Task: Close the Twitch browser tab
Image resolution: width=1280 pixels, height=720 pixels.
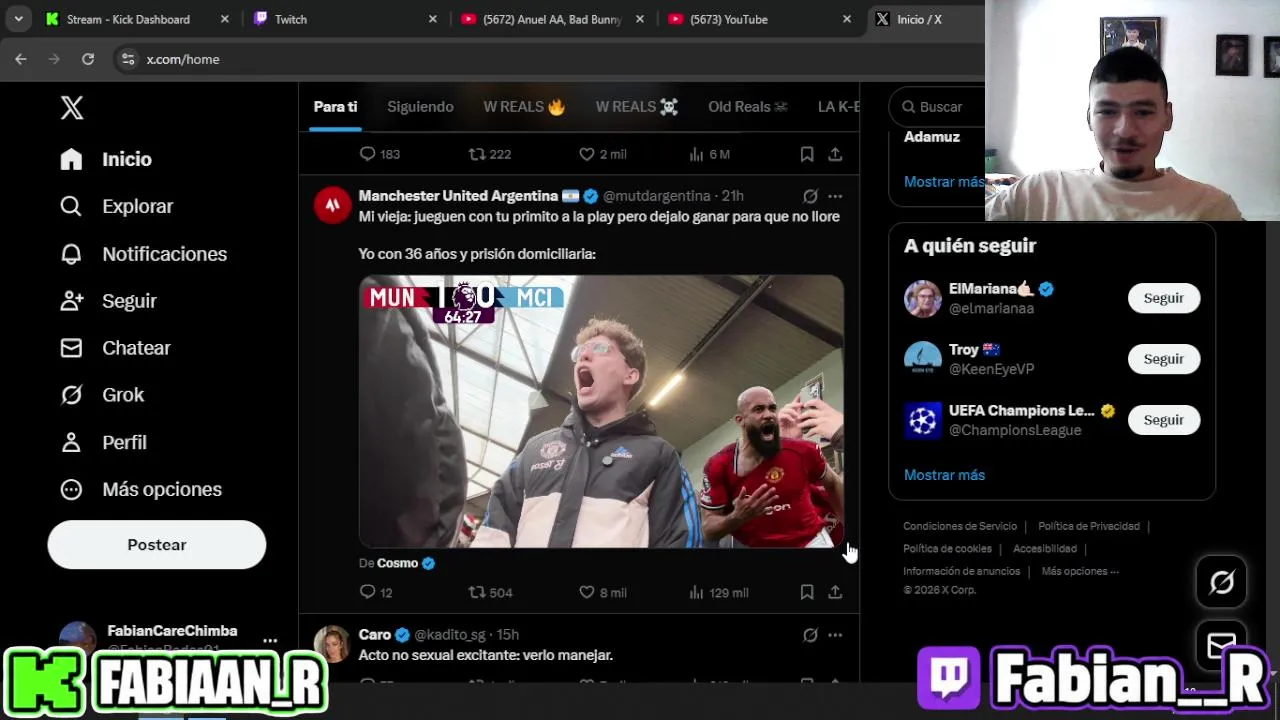Action: pos(433,19)
